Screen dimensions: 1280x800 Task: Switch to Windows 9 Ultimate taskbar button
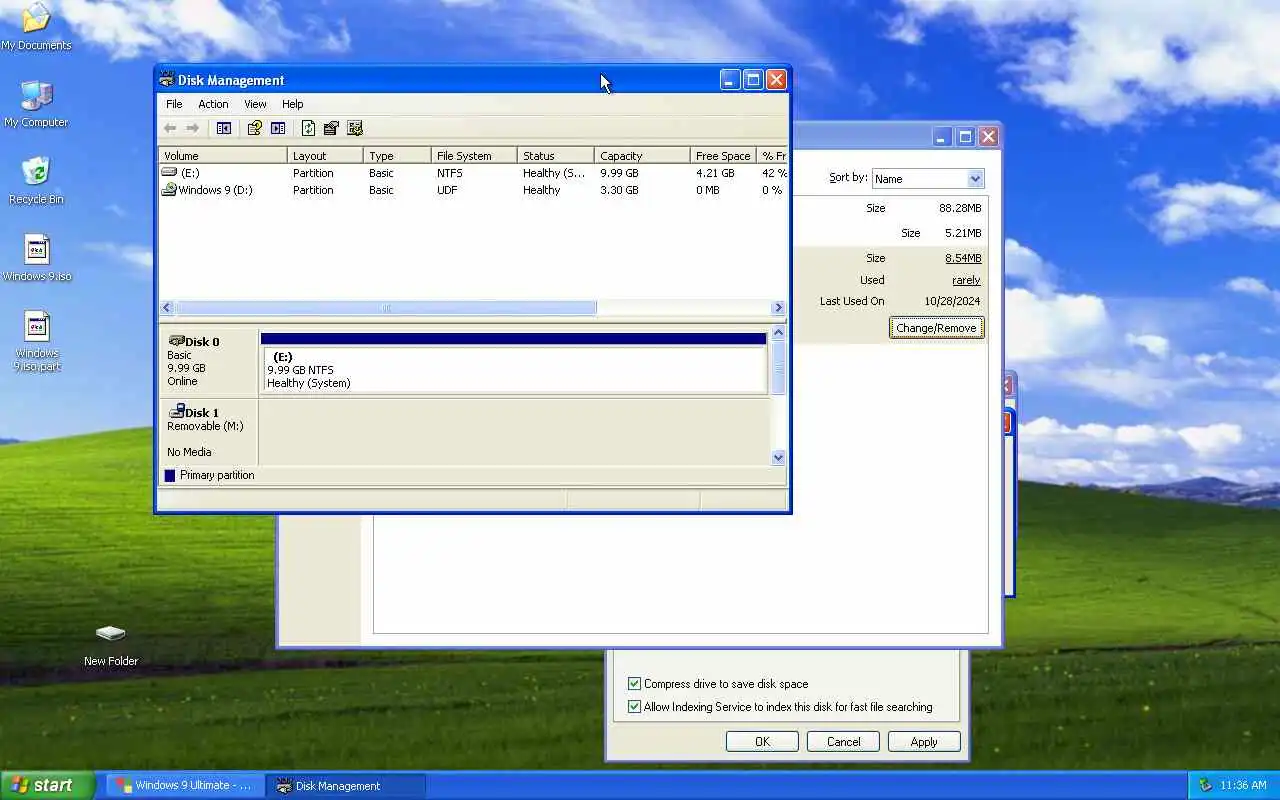coord(184,785)
